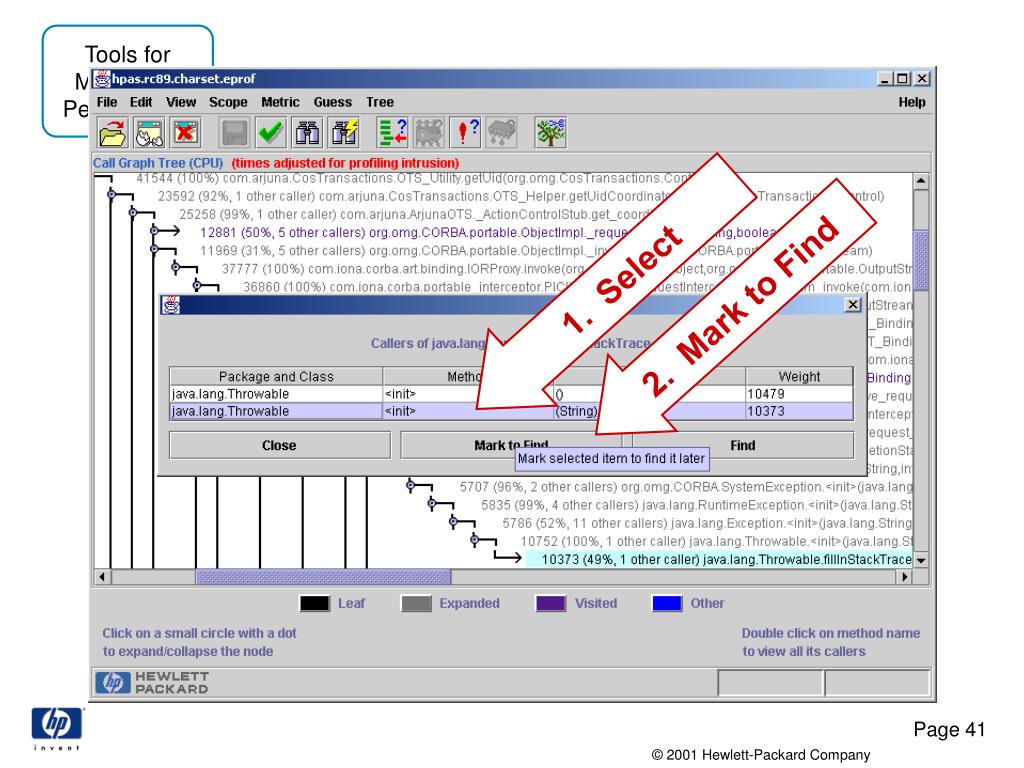This screenshot has width=1024, height=768.
Task: Collapse the 5786 java.lang.Exception node
Action: click(x=453, y=521)
